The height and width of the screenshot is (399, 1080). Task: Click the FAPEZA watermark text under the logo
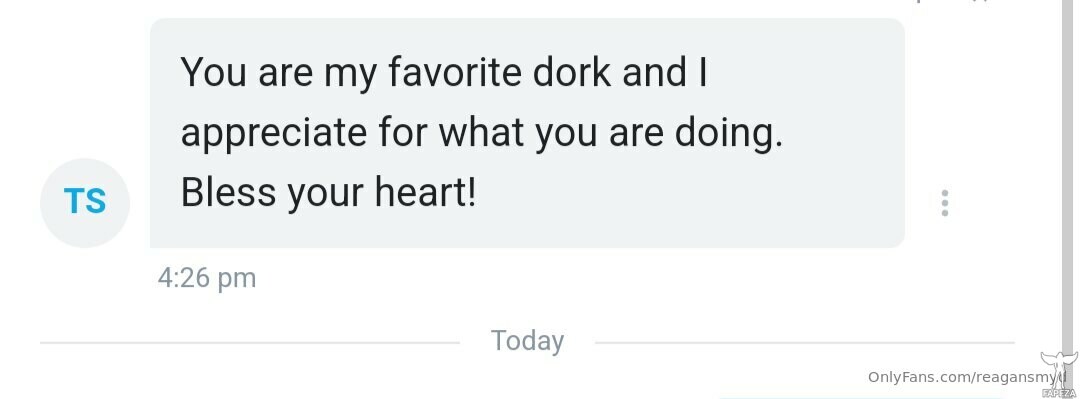pos(1060,393)
